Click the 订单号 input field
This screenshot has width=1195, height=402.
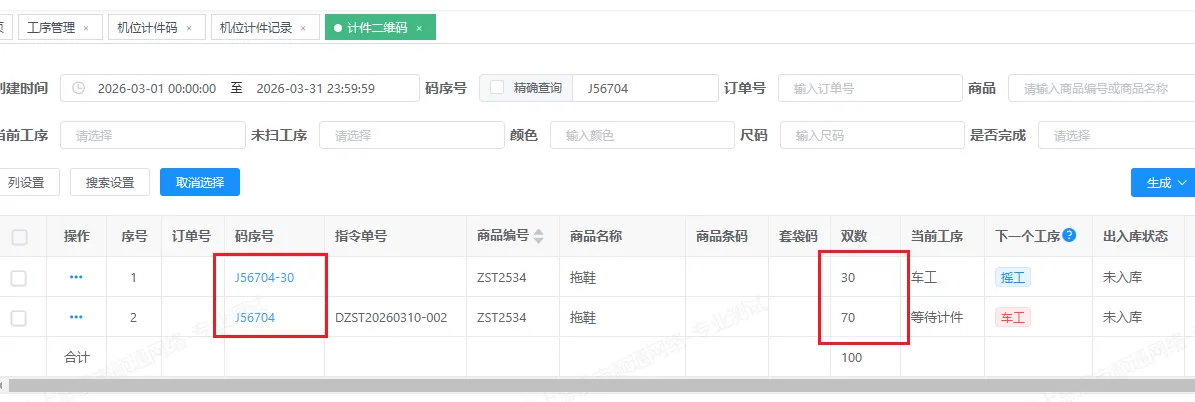tap(865, 88)
